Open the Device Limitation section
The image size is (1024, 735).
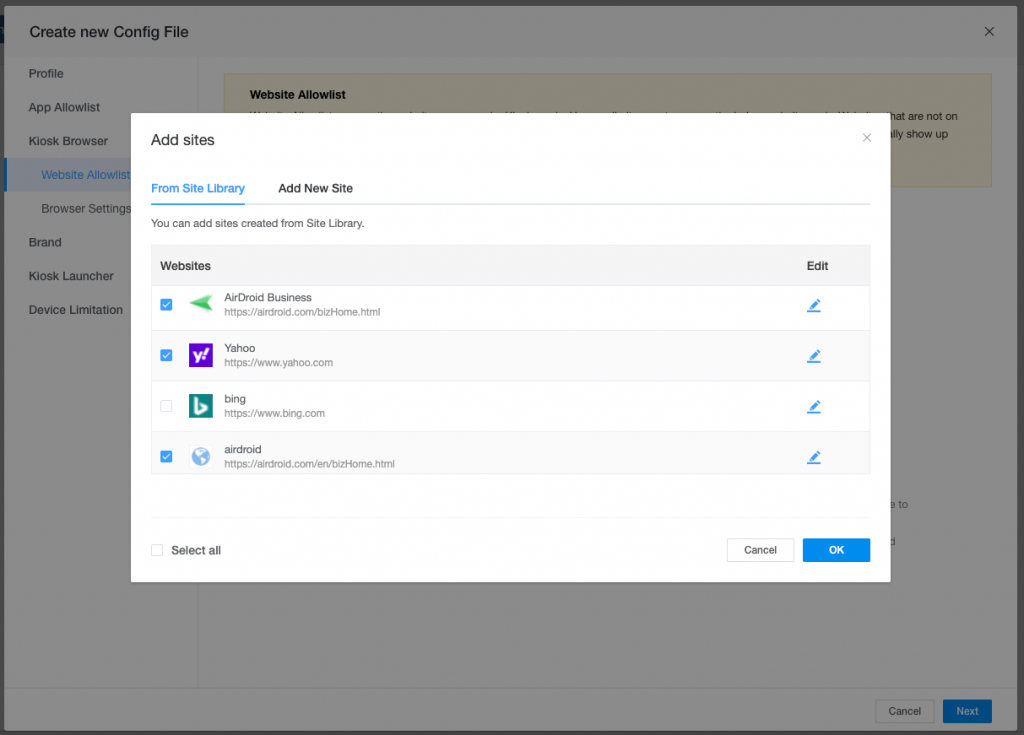(x=76, y=310)
